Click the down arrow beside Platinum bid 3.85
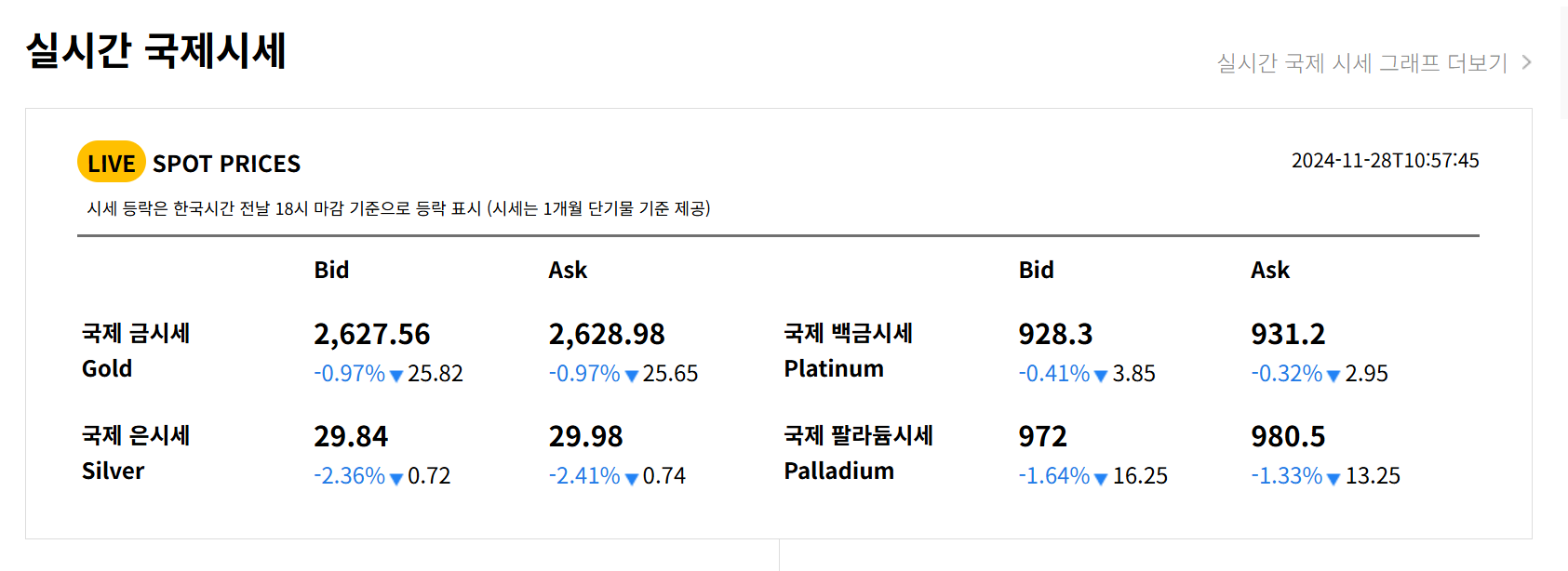The width and height of the screenshot is (1568, 571). coord(1101,376)
